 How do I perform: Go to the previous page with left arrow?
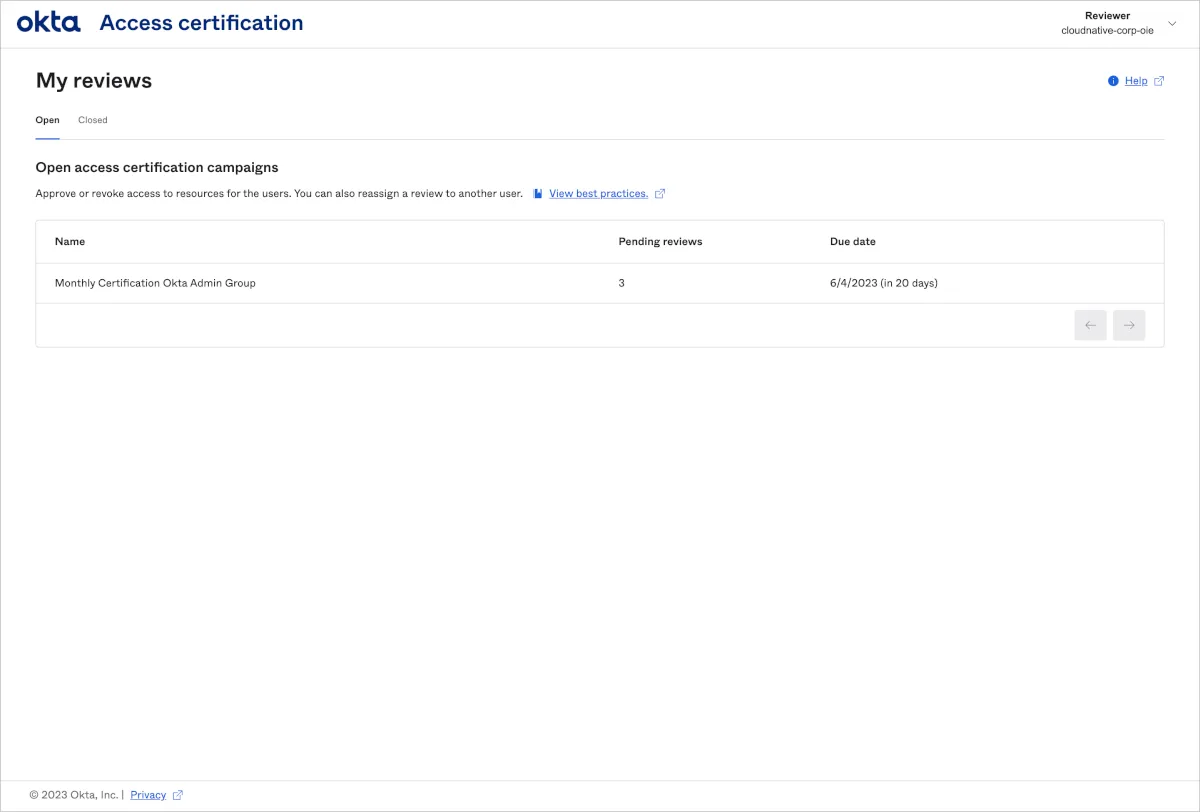tap(1090, 325)
